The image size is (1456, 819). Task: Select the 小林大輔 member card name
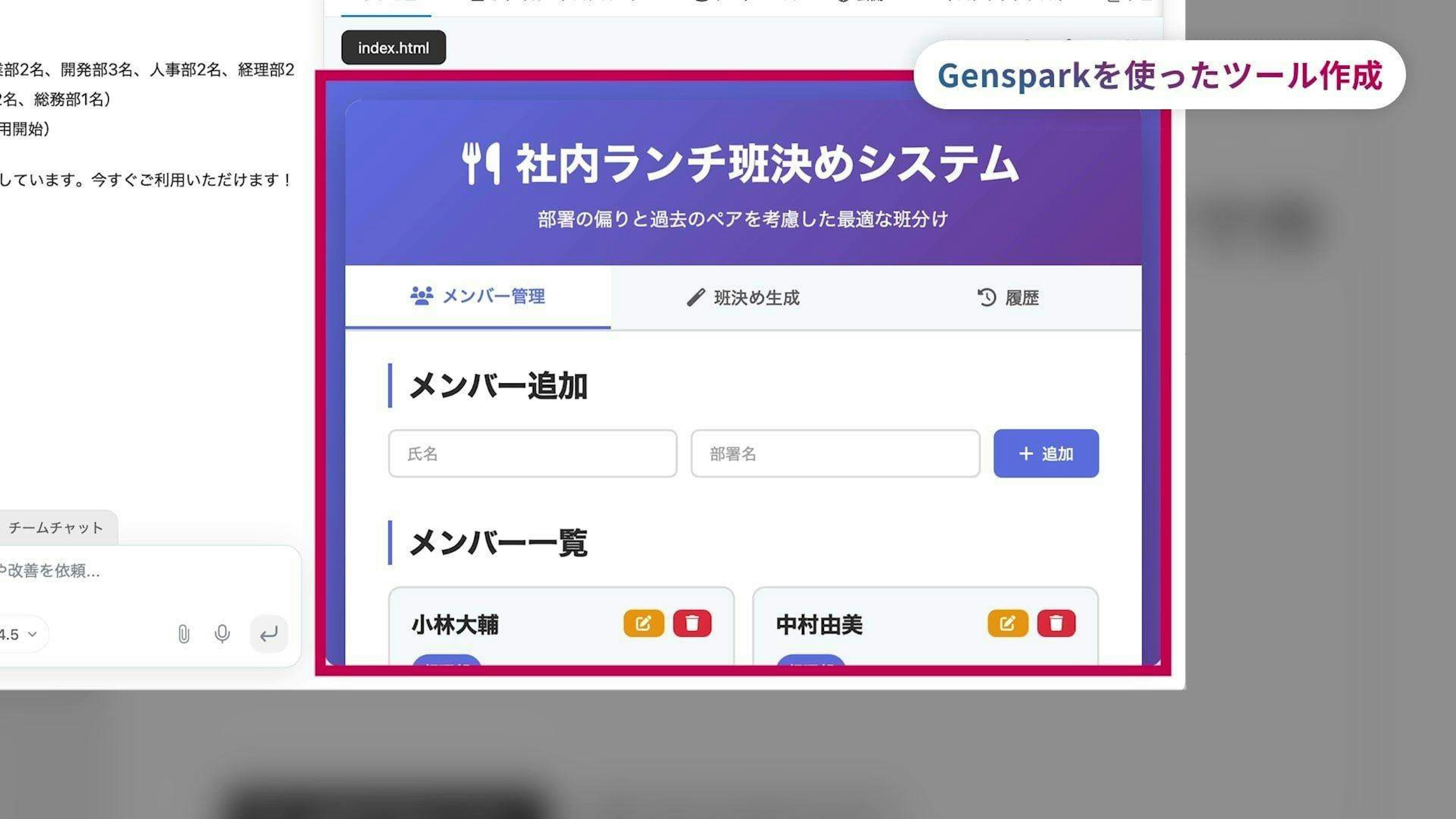[x=455, y=625]
